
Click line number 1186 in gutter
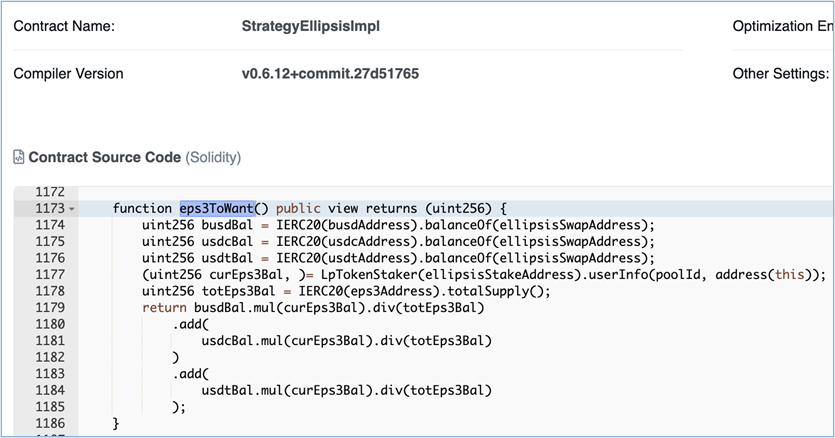(x=48, y=423)
